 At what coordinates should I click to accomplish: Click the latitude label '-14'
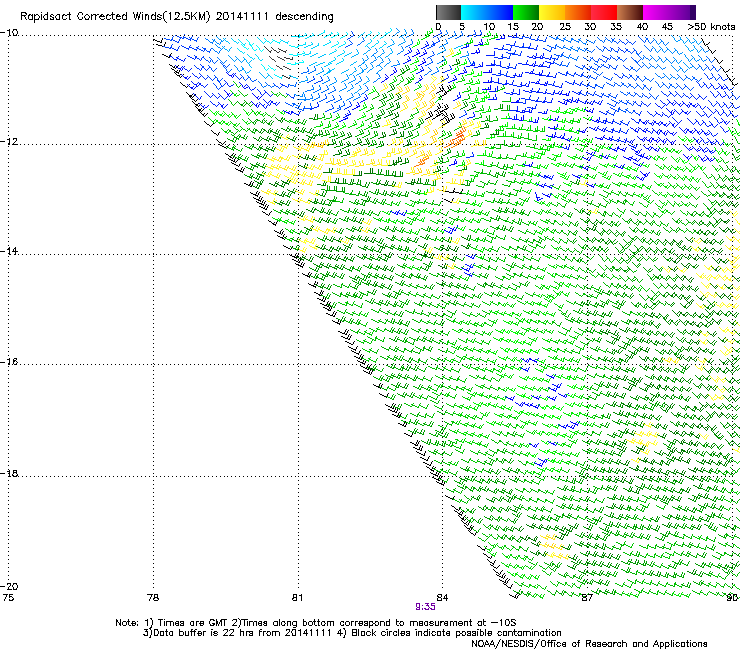(9, 251)
